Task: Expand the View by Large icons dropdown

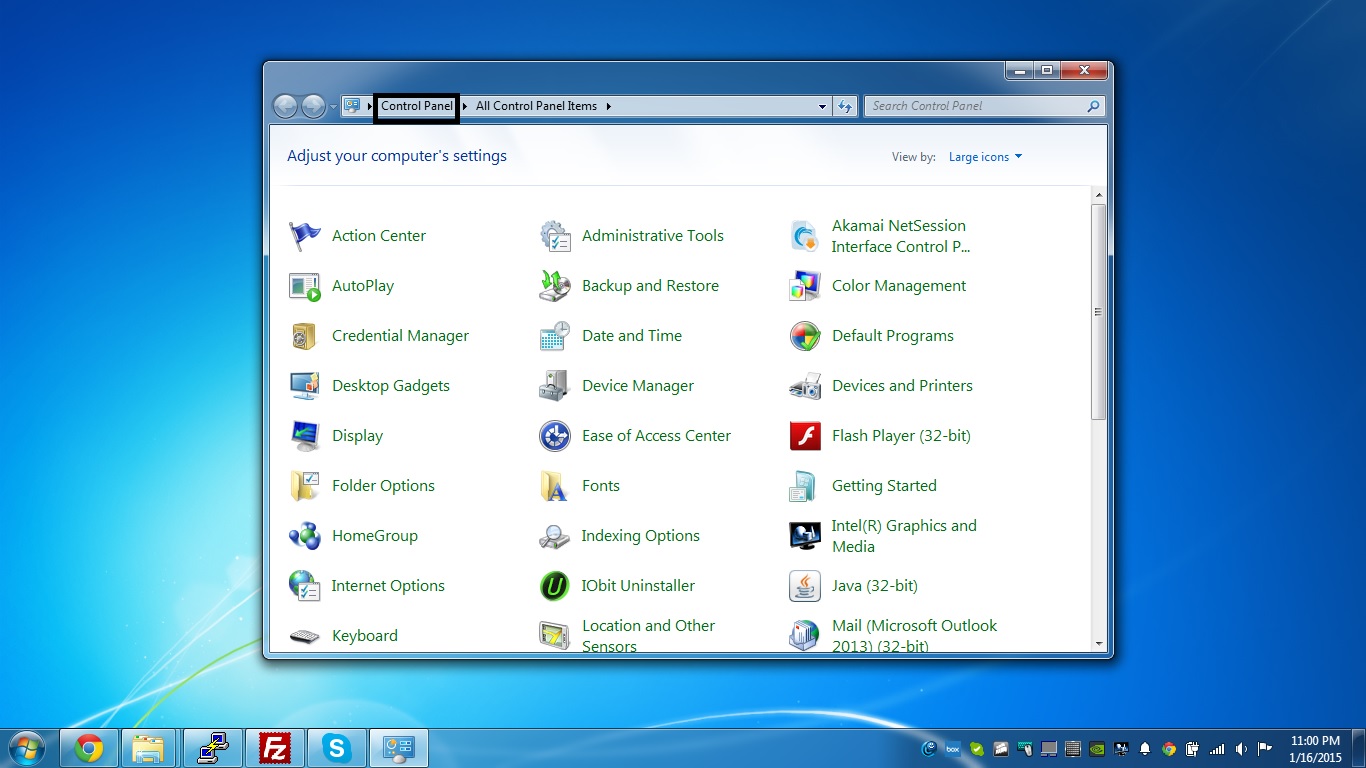Action: [x=986, y=157]
